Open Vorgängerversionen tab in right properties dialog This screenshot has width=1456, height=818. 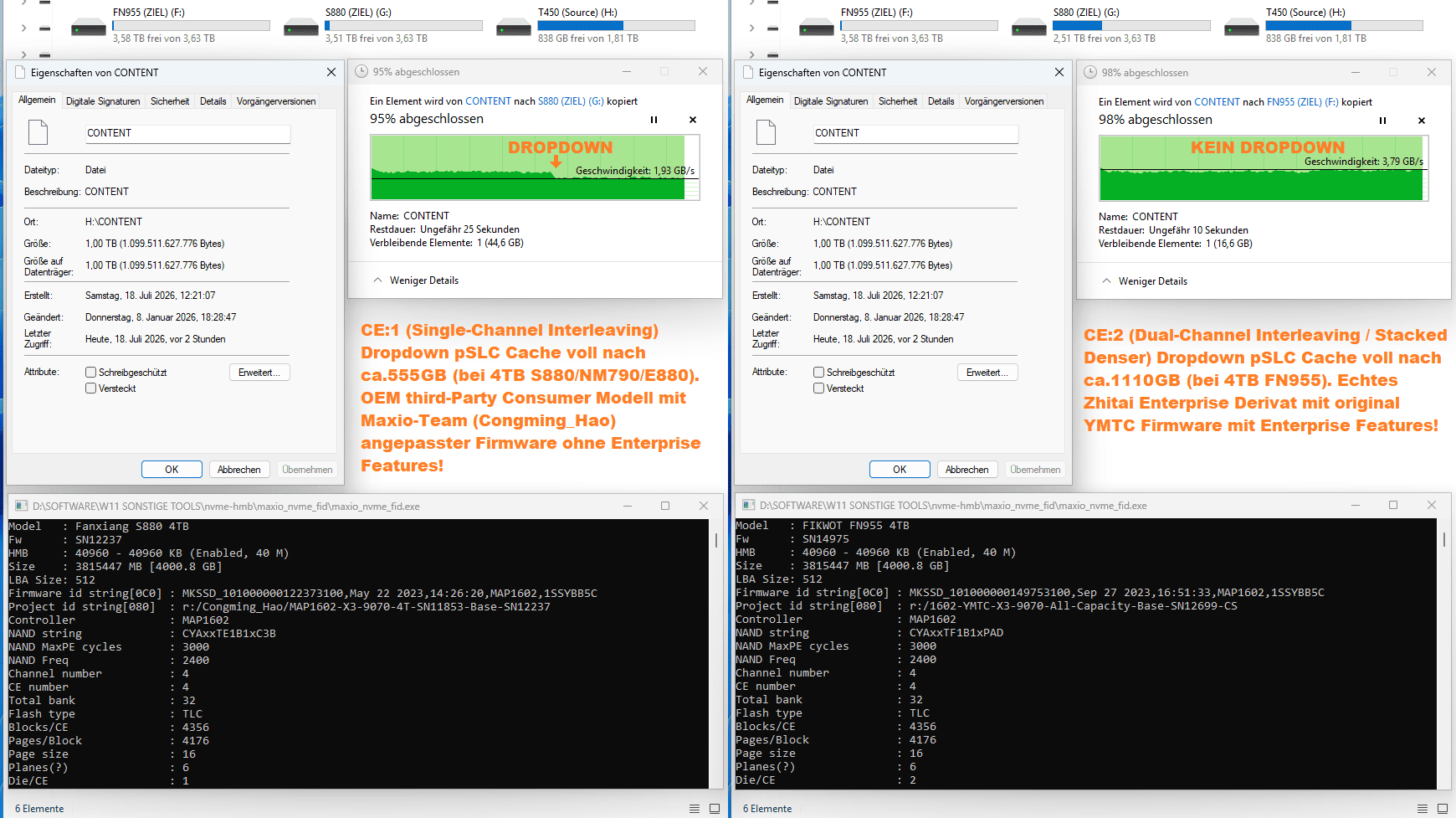[x=1004, y=101]
